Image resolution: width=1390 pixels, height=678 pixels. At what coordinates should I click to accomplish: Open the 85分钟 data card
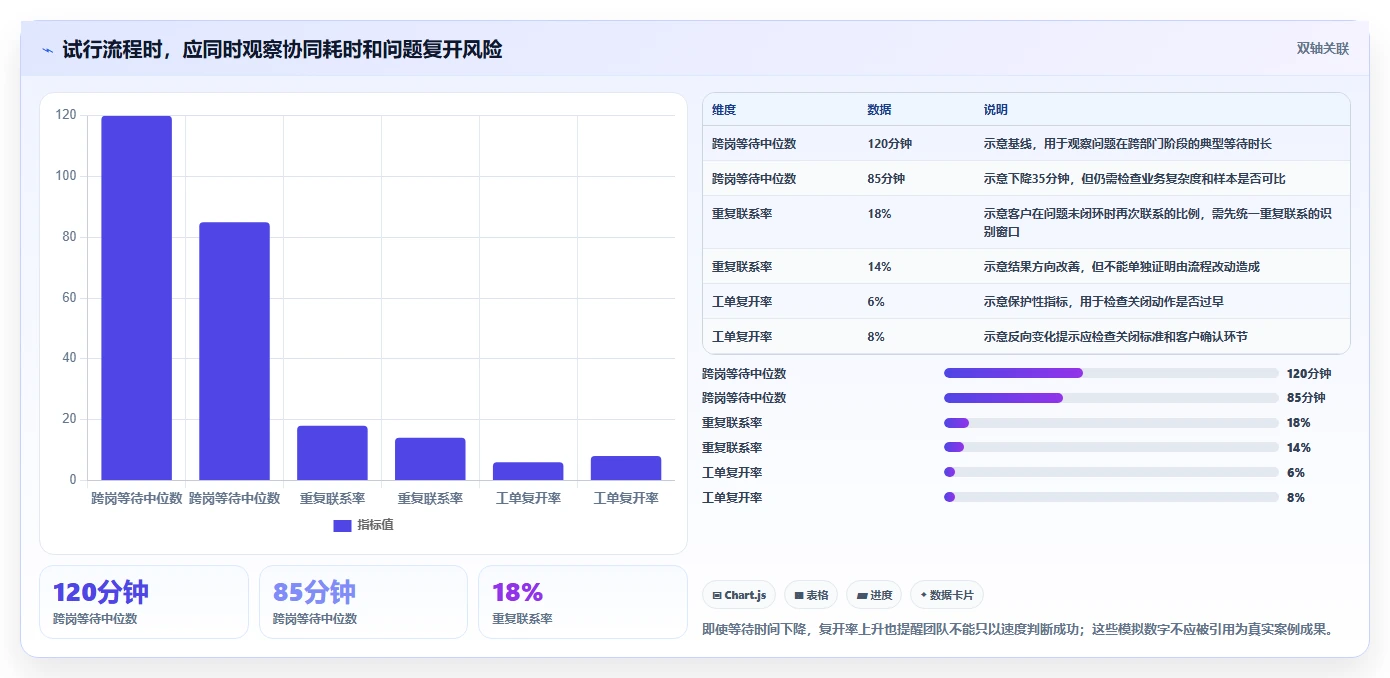tap(363, 602)
